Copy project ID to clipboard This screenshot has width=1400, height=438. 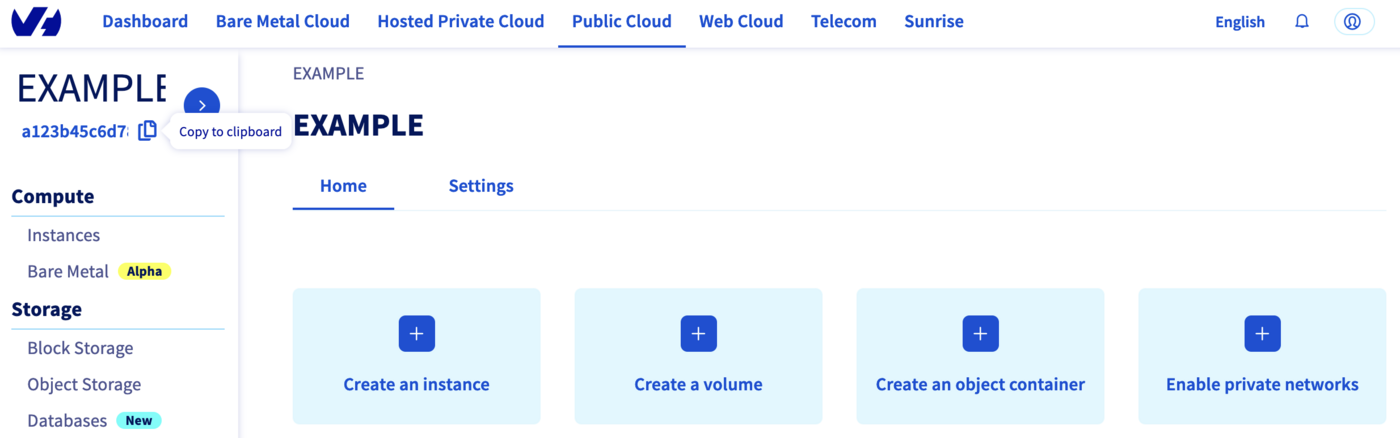[x=147, y=131]
